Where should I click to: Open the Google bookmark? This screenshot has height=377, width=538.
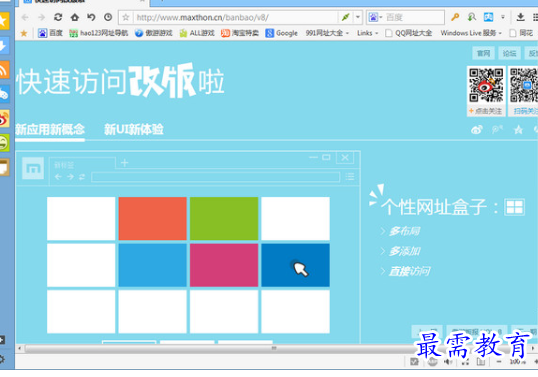tap(282, 33)
